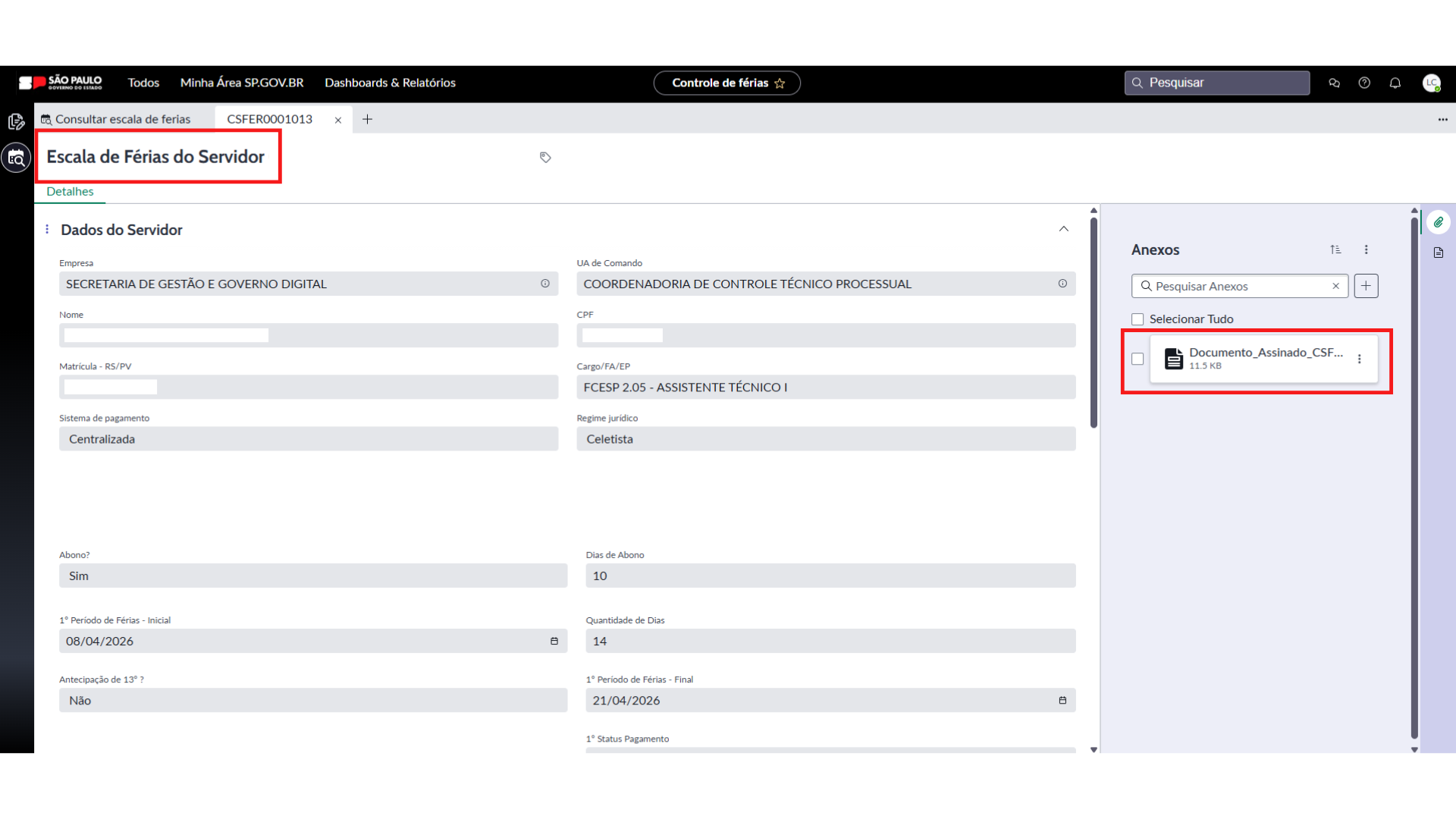This screenshot has height=819, width=1456.
Task: Open the Anexos panel more options menu
Action: (x=1366, y=249)
